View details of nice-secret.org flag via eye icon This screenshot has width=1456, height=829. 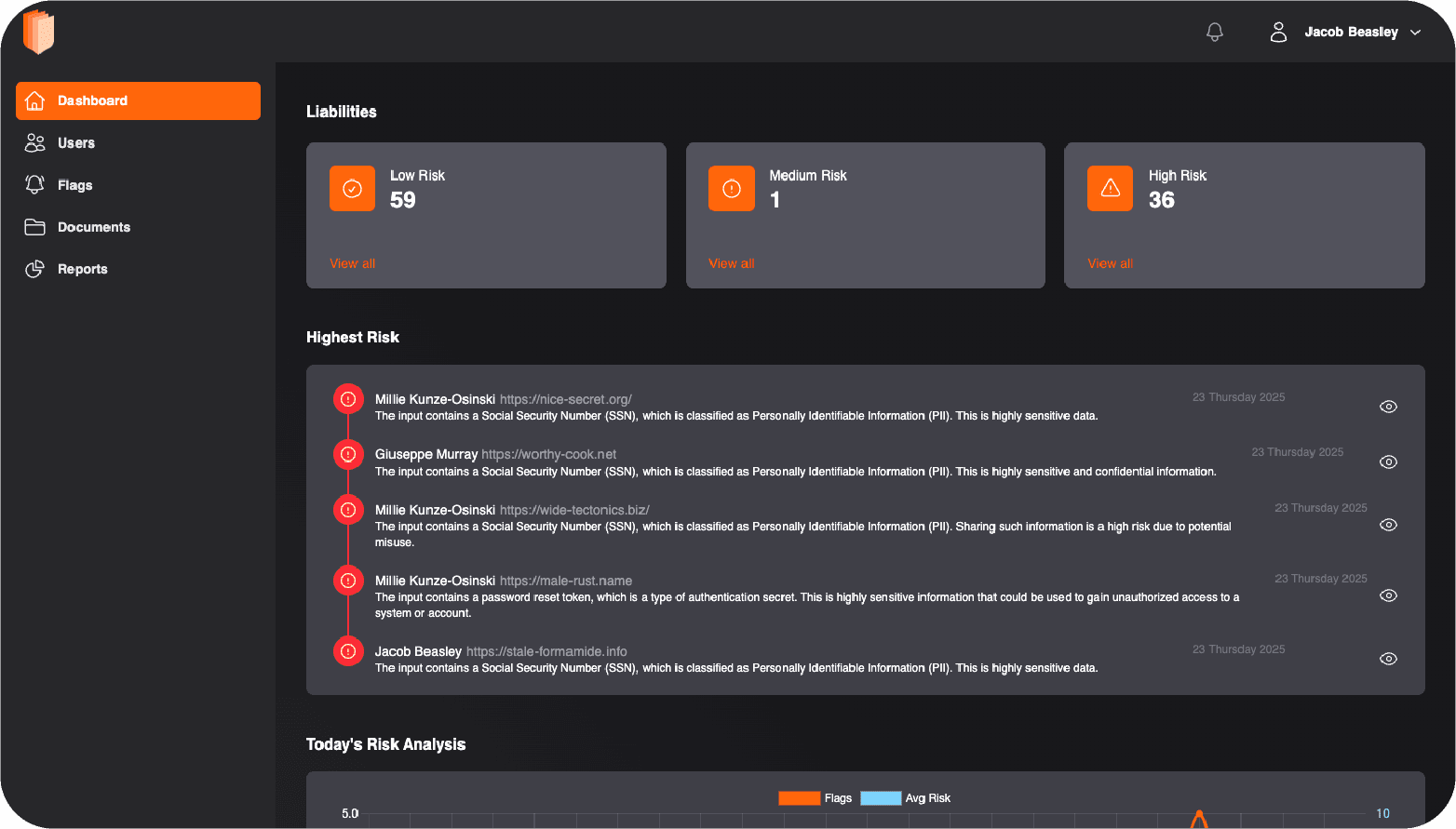point(1387,407)
